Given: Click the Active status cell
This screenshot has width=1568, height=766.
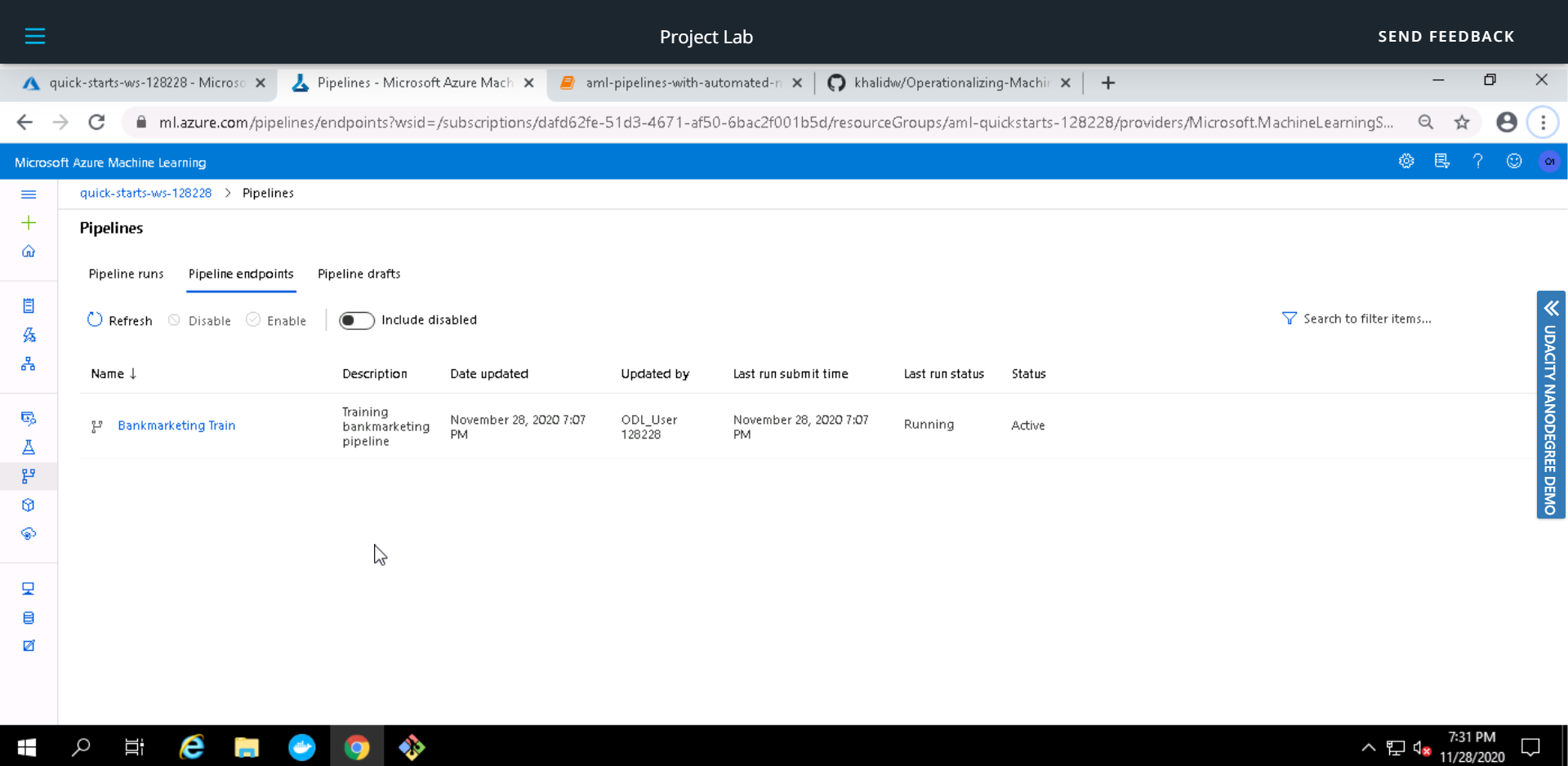Looking at the screenshot, I should click(1027, 425).
